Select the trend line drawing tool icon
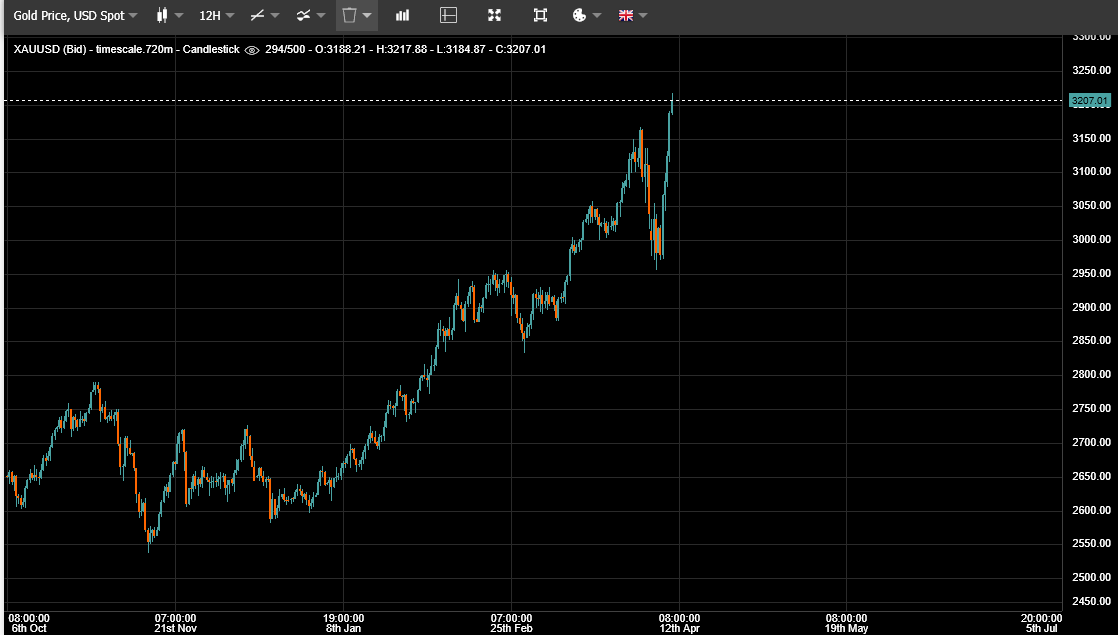 point(257,15)
